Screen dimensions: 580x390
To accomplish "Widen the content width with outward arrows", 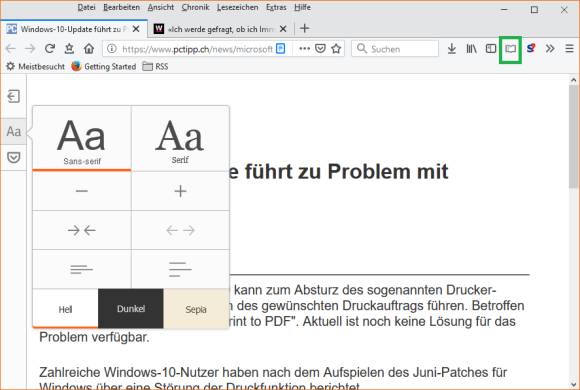I will click(180, 230).
